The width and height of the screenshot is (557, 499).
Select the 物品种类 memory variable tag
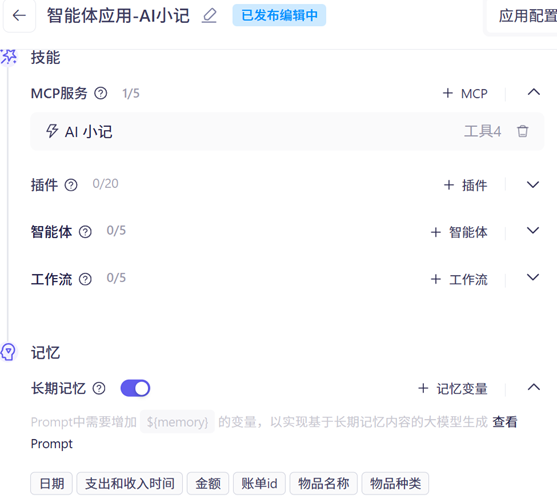click(x=395, y=483)
